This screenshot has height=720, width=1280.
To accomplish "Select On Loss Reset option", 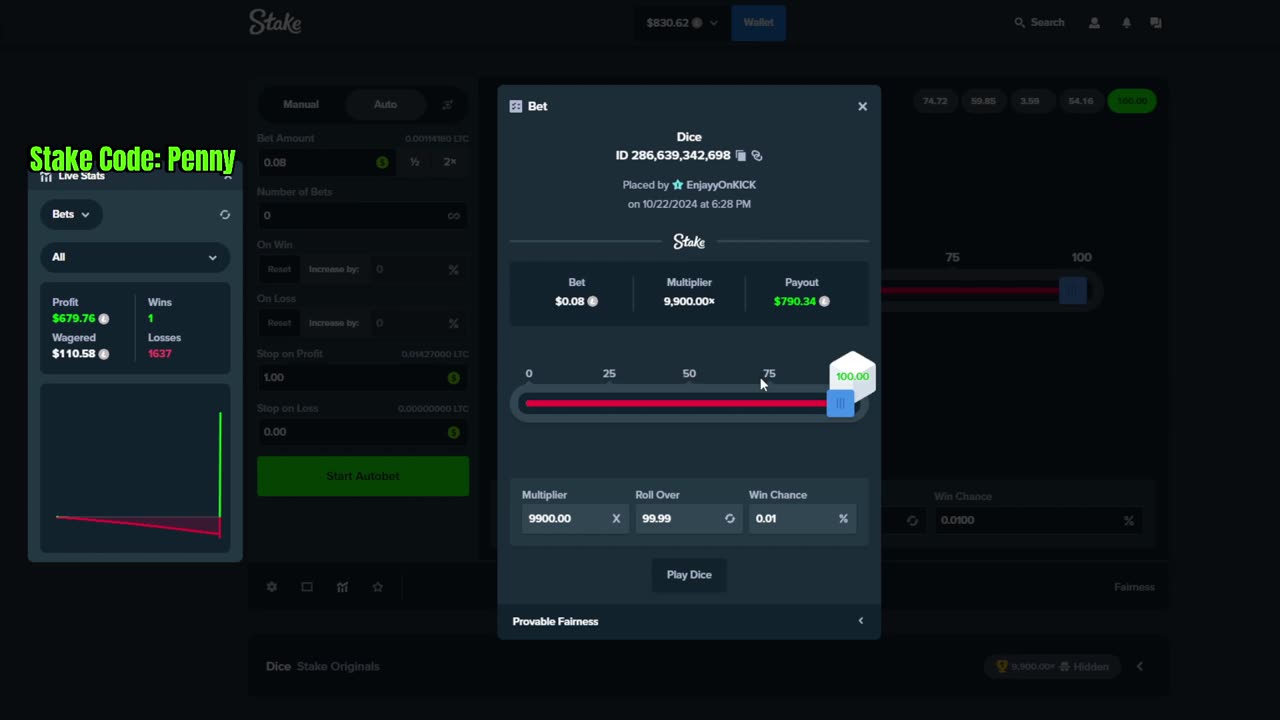I will pyautogui.click(x=279, y=323).
